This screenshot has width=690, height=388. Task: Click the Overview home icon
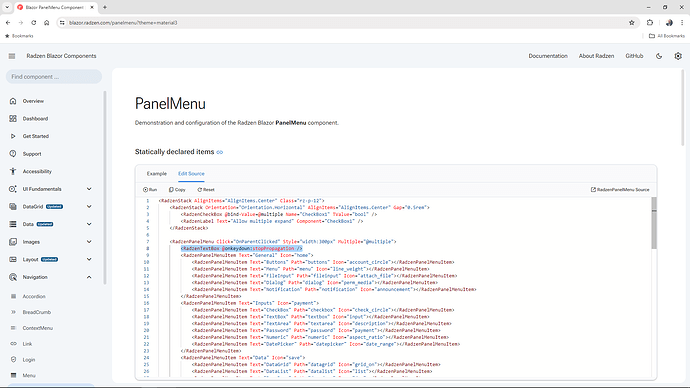coord(13,101)
